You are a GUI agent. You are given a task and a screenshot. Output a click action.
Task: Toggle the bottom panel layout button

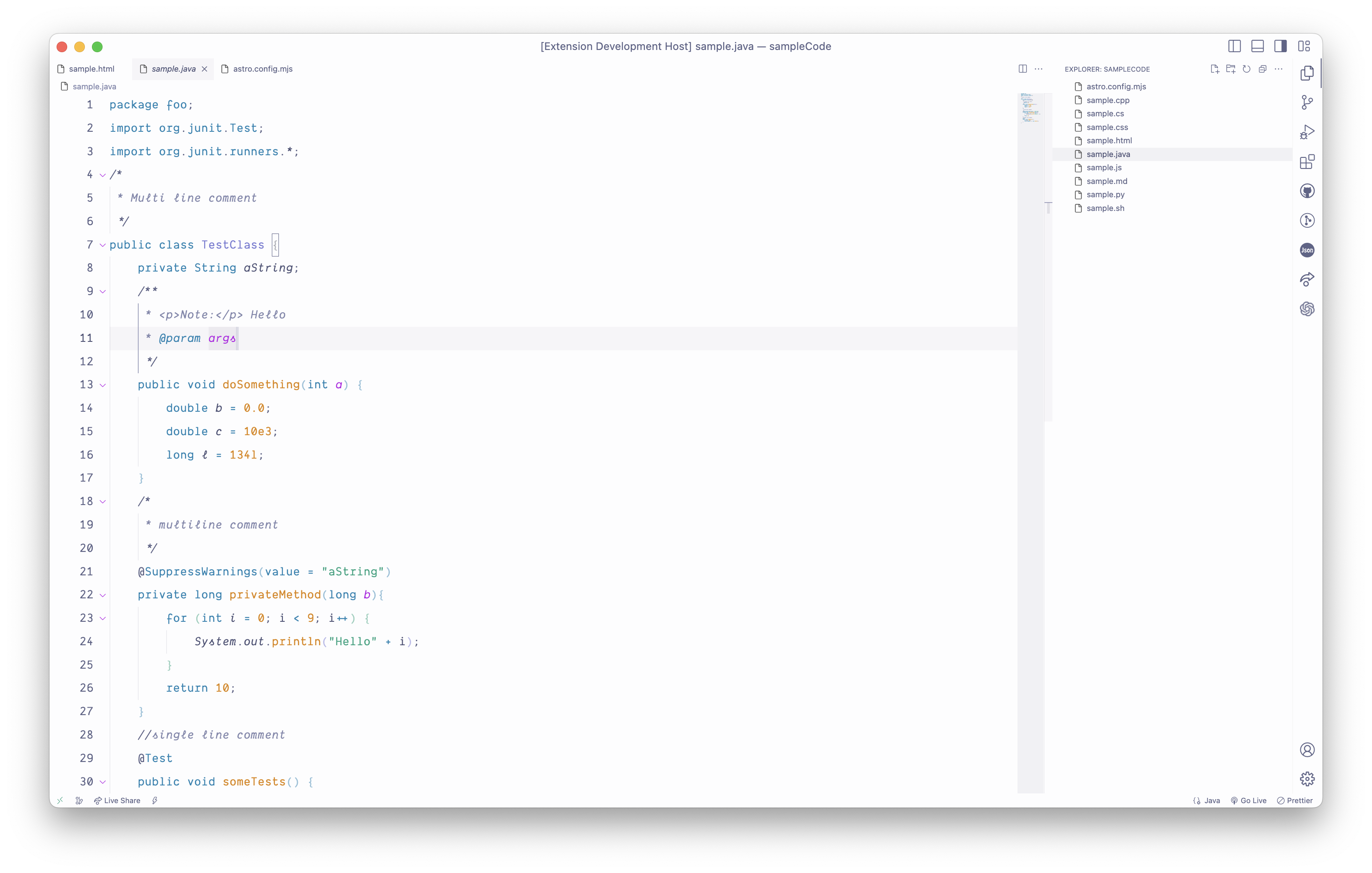pos(1258,46)
